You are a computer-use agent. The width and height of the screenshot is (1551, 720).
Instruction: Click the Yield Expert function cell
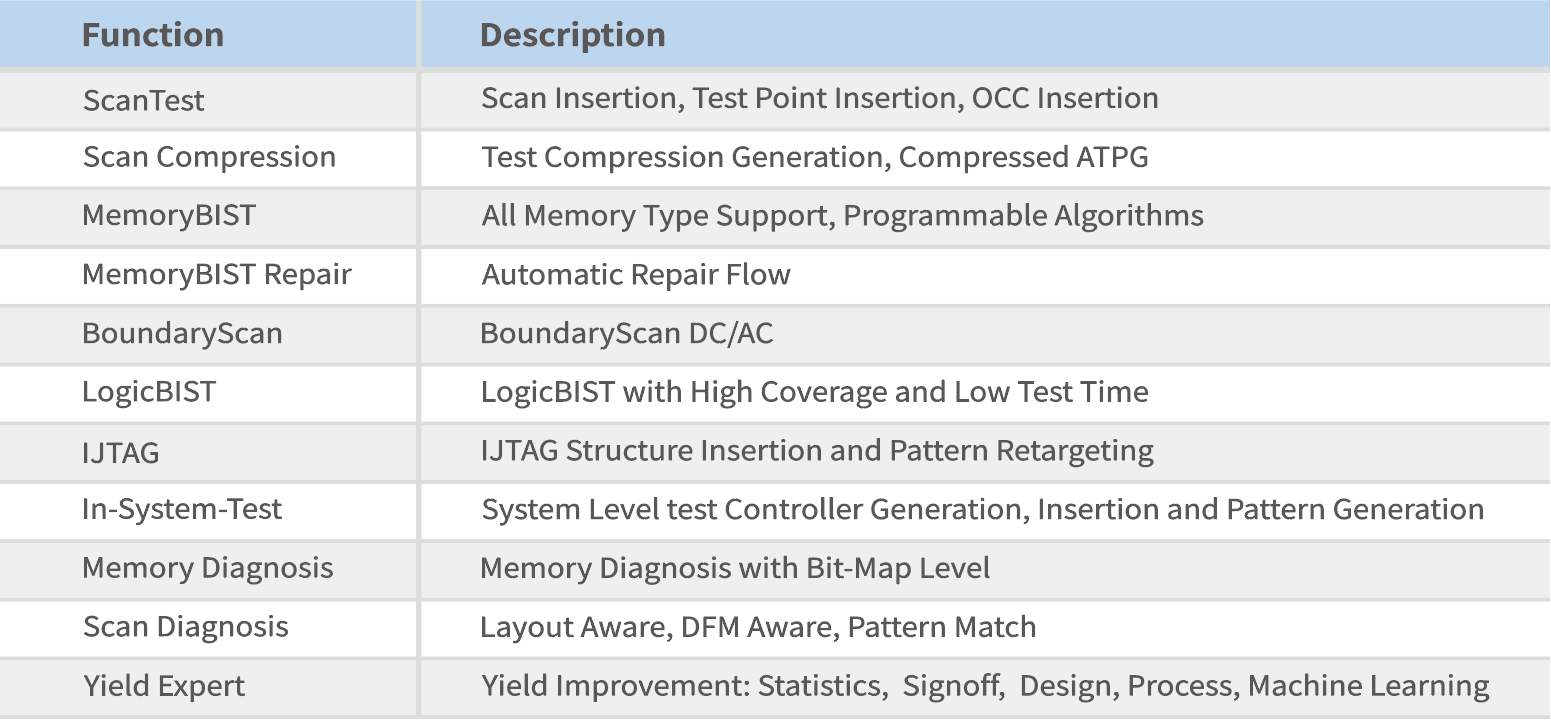pos(164,686)
